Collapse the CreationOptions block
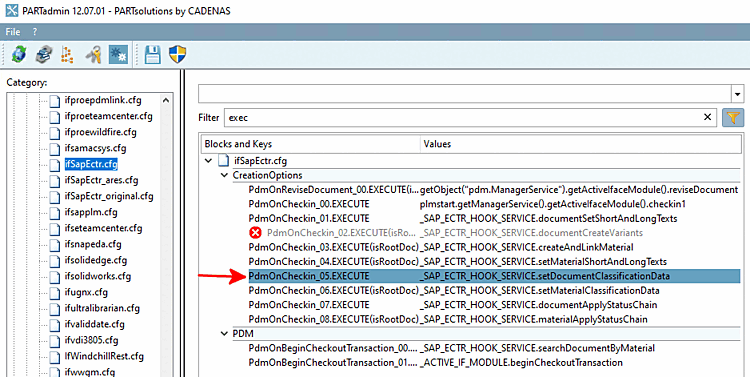This screenshot has height=377, width=750. [224, 176]
